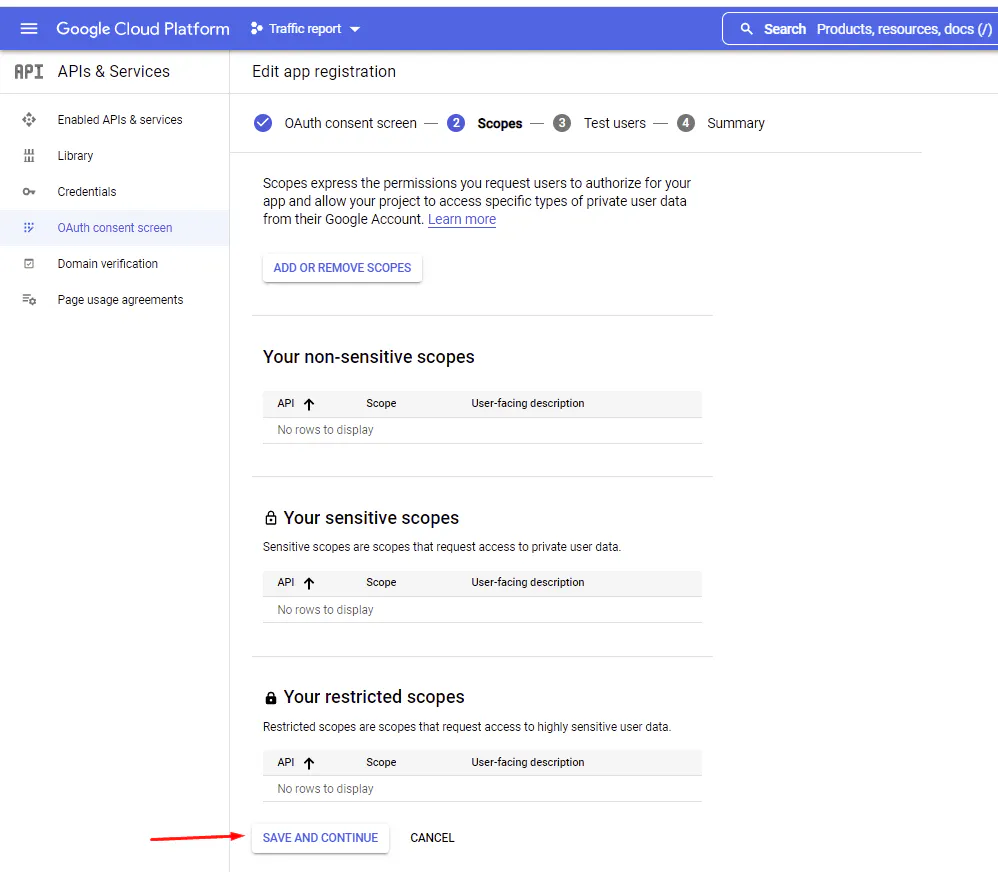
Task: Open the Traffic report project dropdown
Action: click(306, 29)
